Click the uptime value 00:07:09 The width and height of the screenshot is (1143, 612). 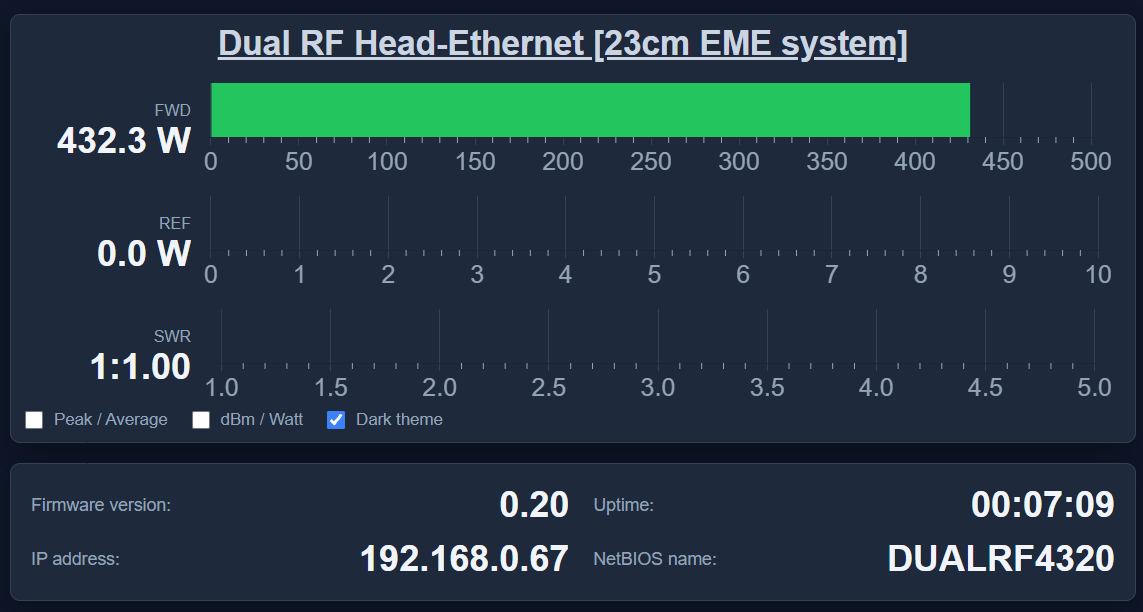1043,504
